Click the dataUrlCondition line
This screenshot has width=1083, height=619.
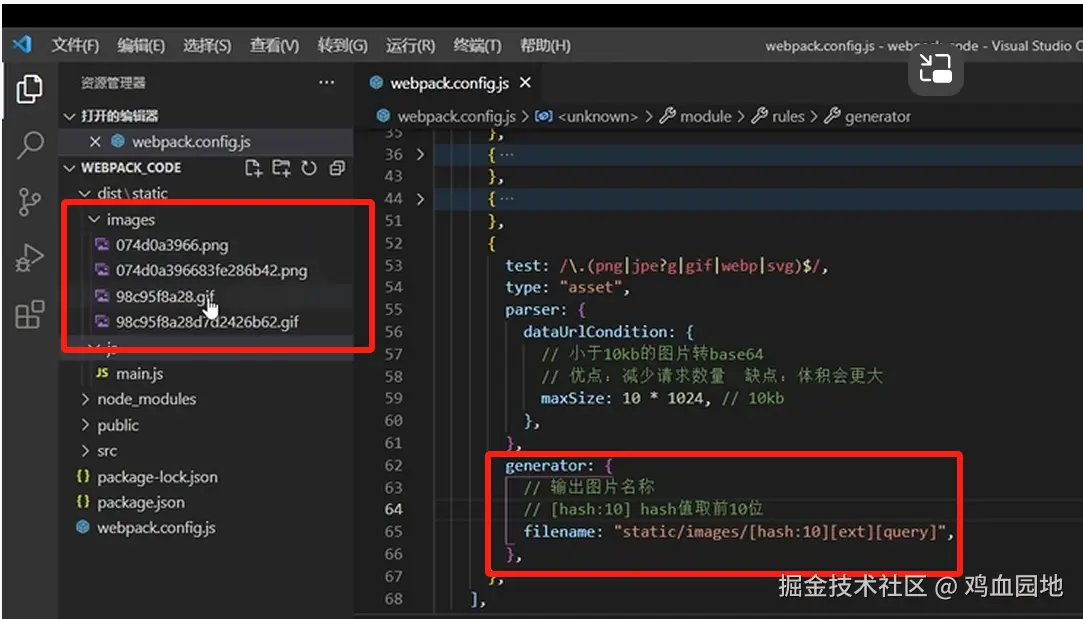coord(608,332)
